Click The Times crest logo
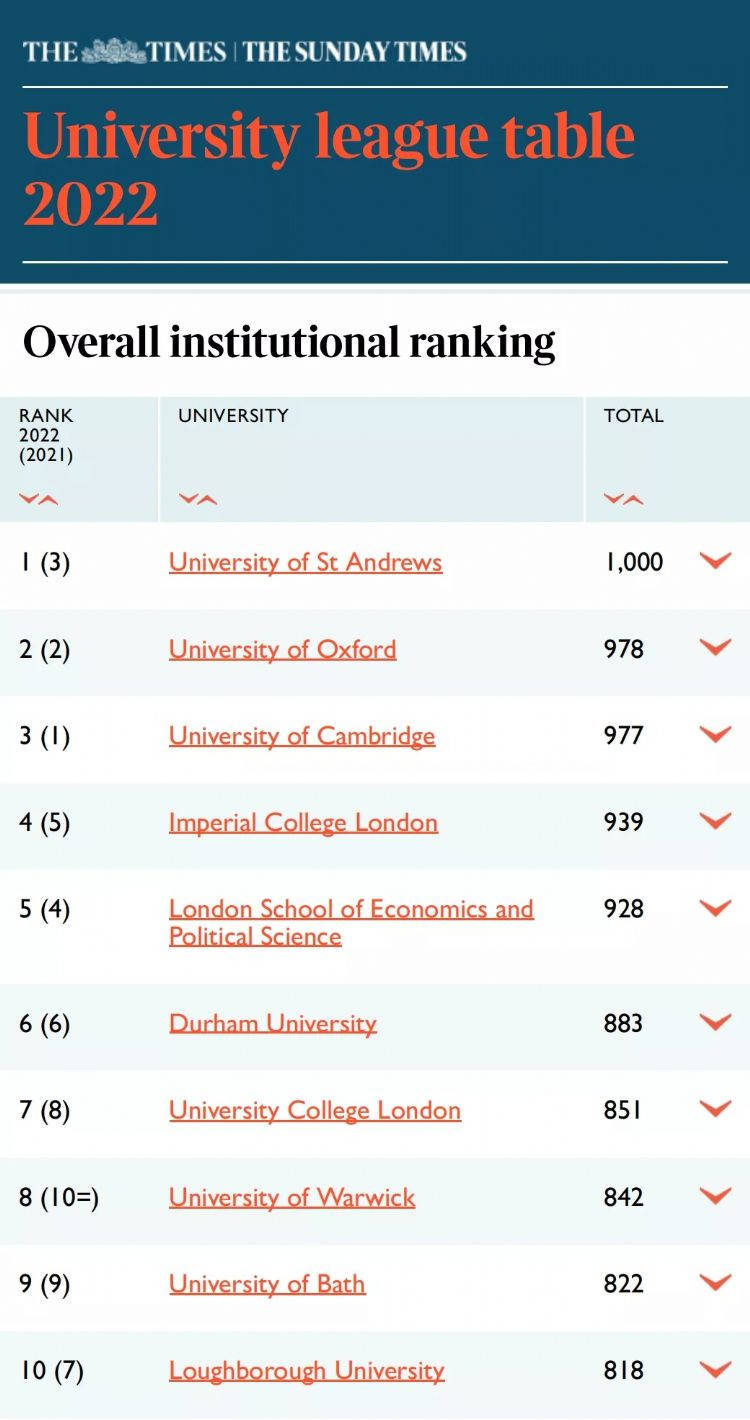This screenshot has height=1420, width=750. click(113, 50)
